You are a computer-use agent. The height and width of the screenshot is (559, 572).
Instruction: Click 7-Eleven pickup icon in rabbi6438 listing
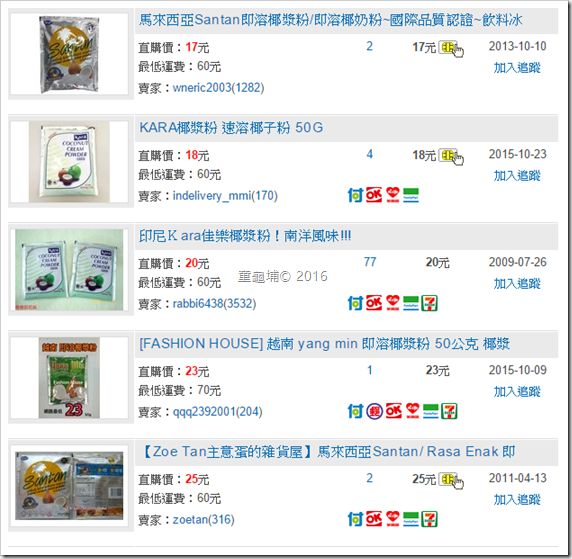pos(429,303)
